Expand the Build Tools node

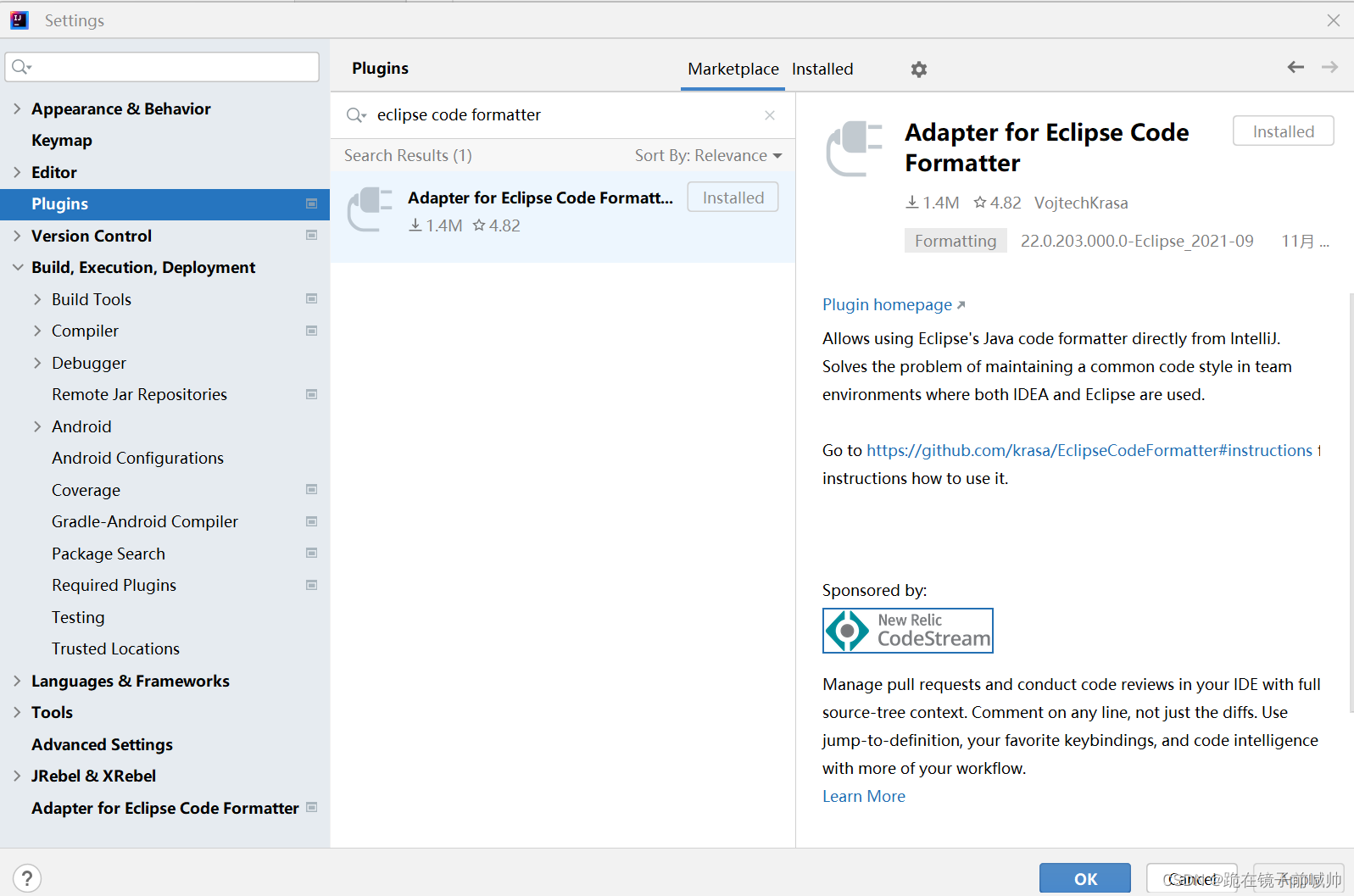(x=37, y=299)
